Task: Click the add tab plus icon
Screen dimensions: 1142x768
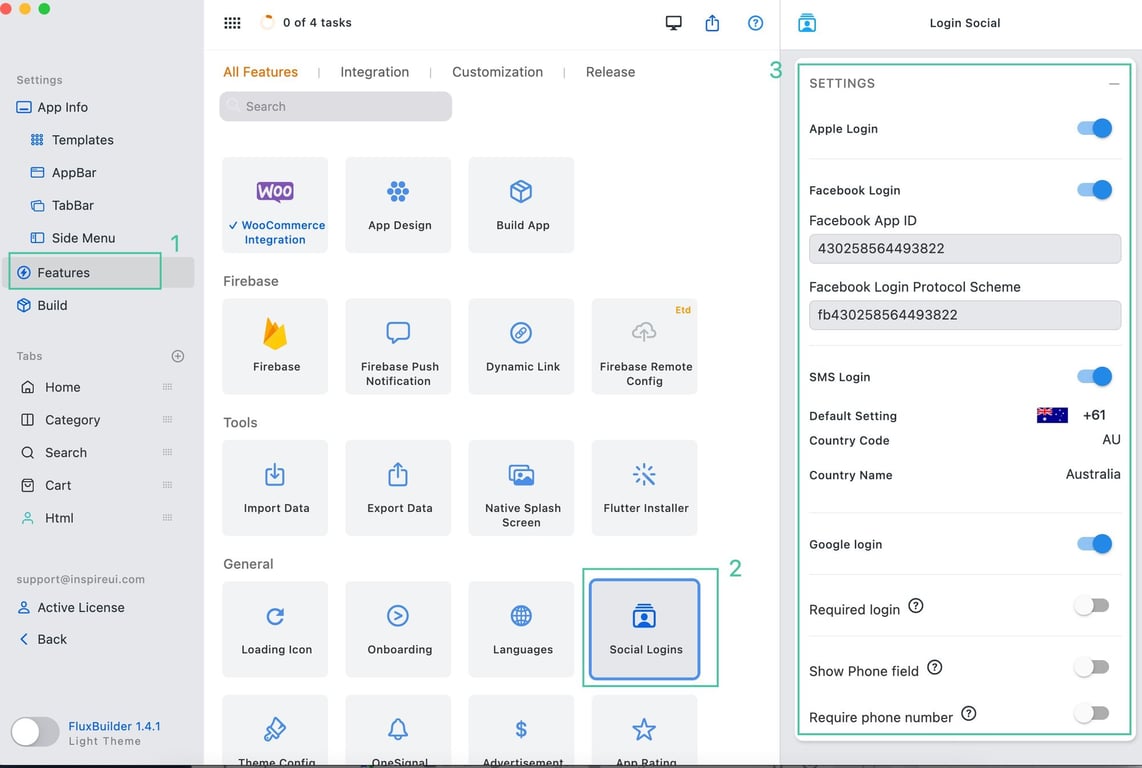Action: [178, 356]
